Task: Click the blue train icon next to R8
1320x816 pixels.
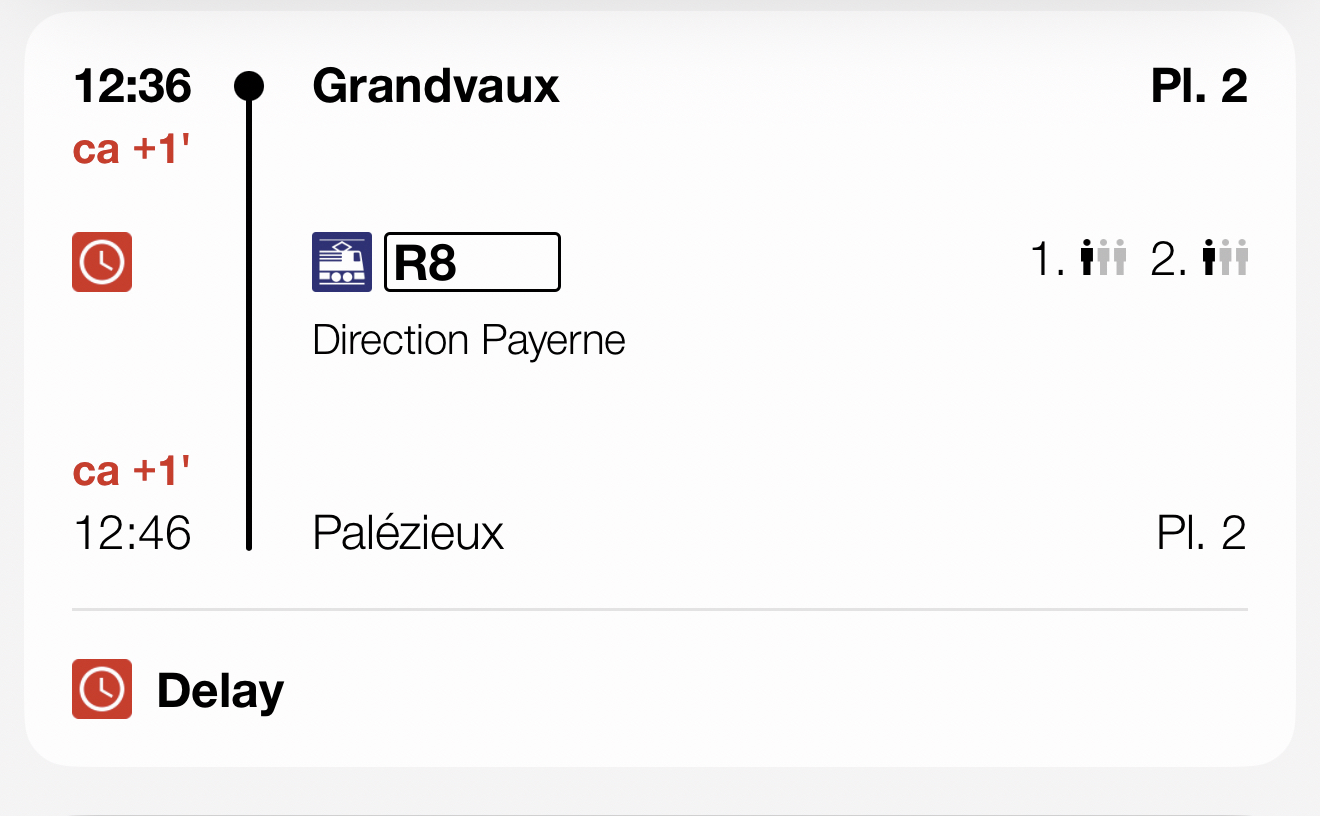Action: coord(342,262)
